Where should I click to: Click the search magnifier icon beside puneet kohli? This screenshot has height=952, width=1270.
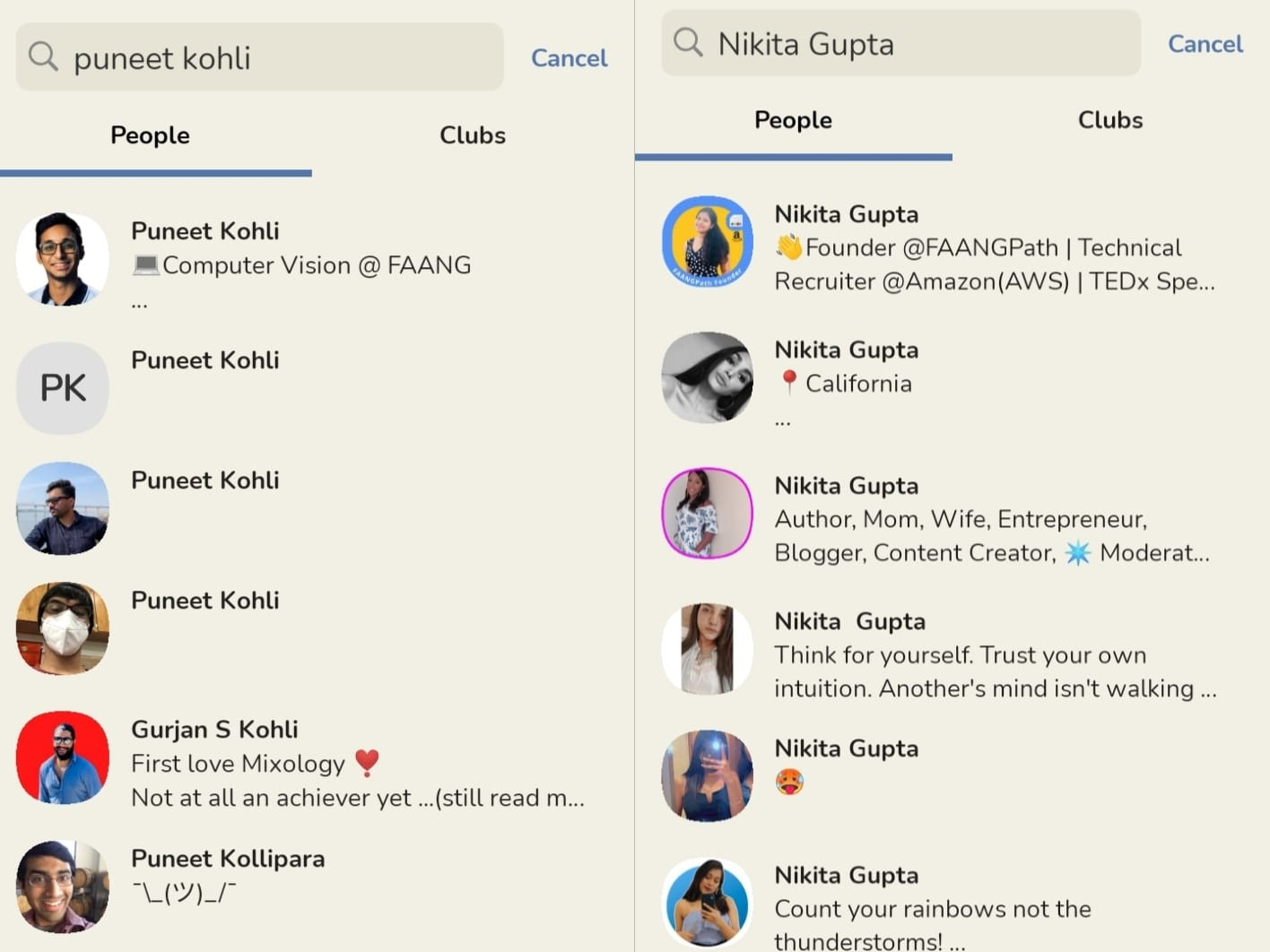43,56
